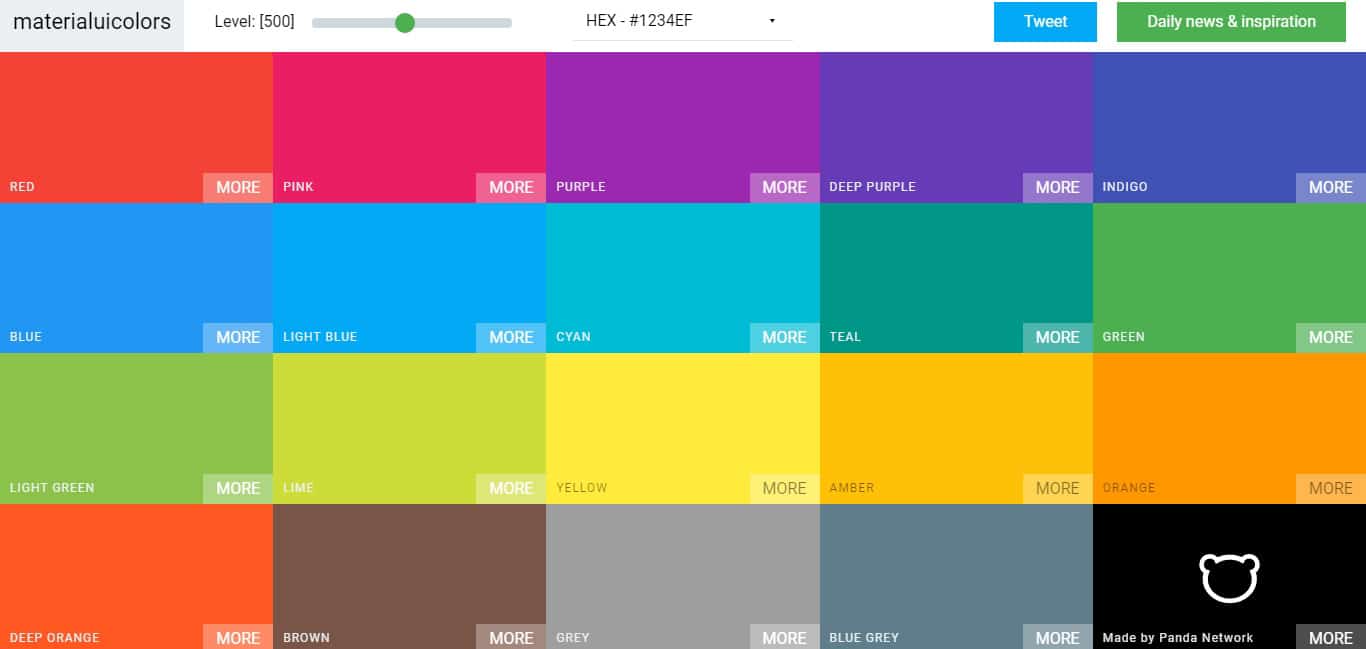Select the Green color swatch
The height and width of the screenshot is (649, 1366).
(1229, 278)
